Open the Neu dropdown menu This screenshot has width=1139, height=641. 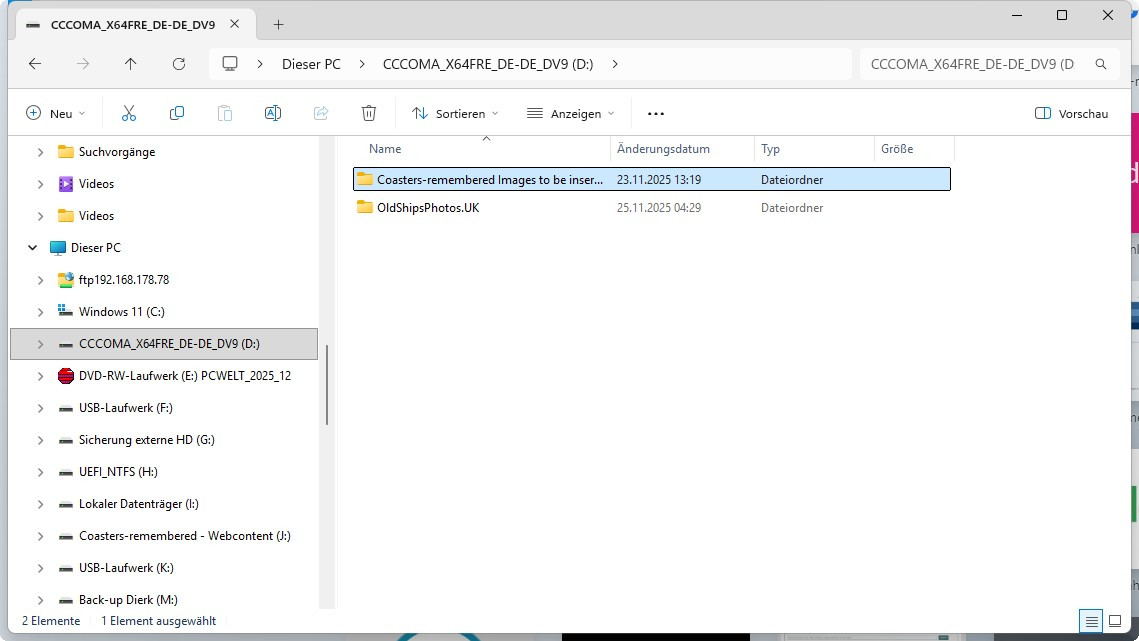55,113
